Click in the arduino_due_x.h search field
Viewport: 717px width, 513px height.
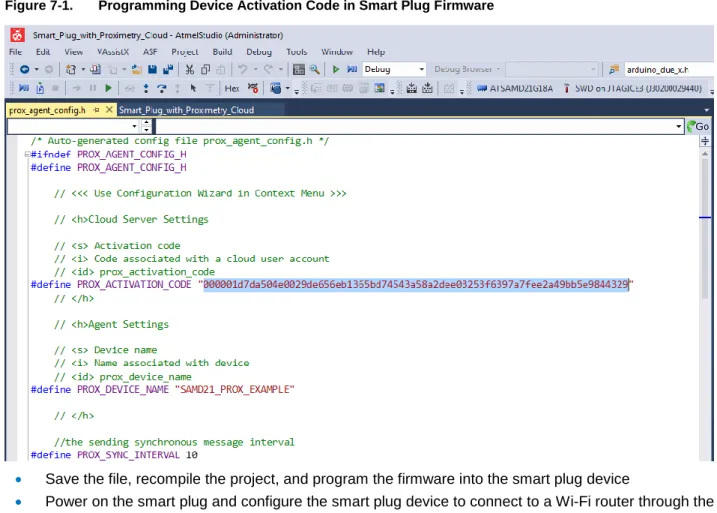coord(669,69)
